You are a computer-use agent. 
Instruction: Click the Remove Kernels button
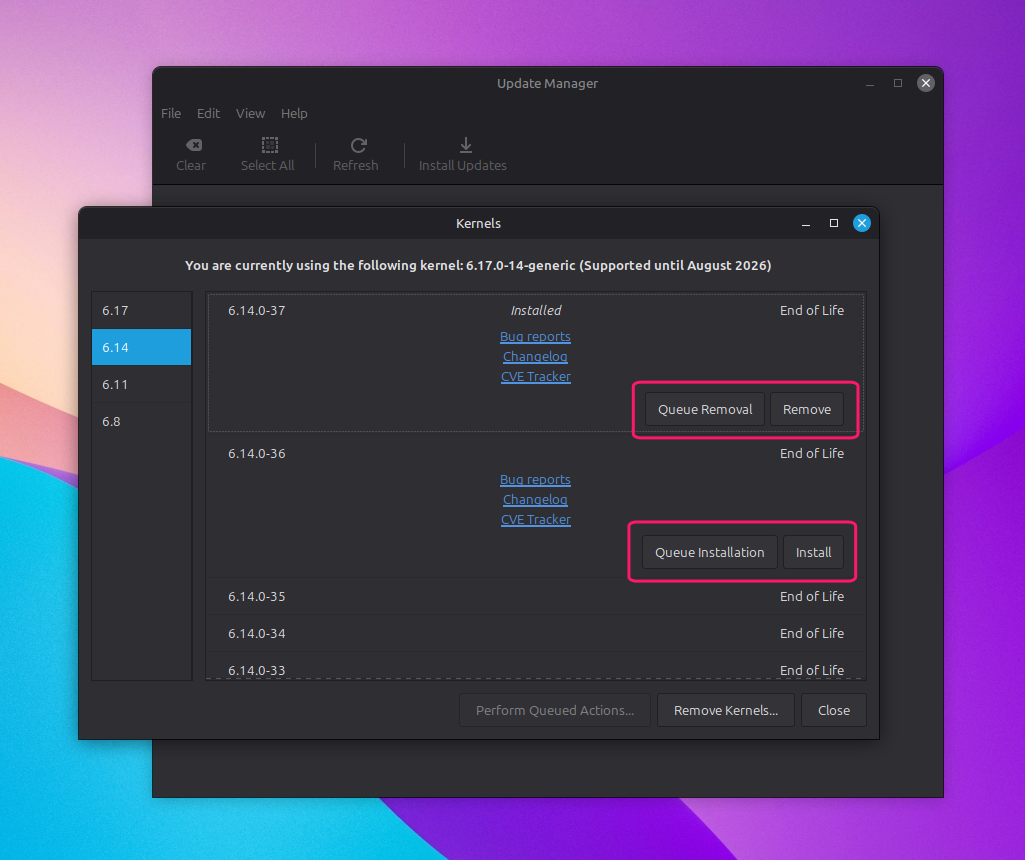[x=726, y=710]
